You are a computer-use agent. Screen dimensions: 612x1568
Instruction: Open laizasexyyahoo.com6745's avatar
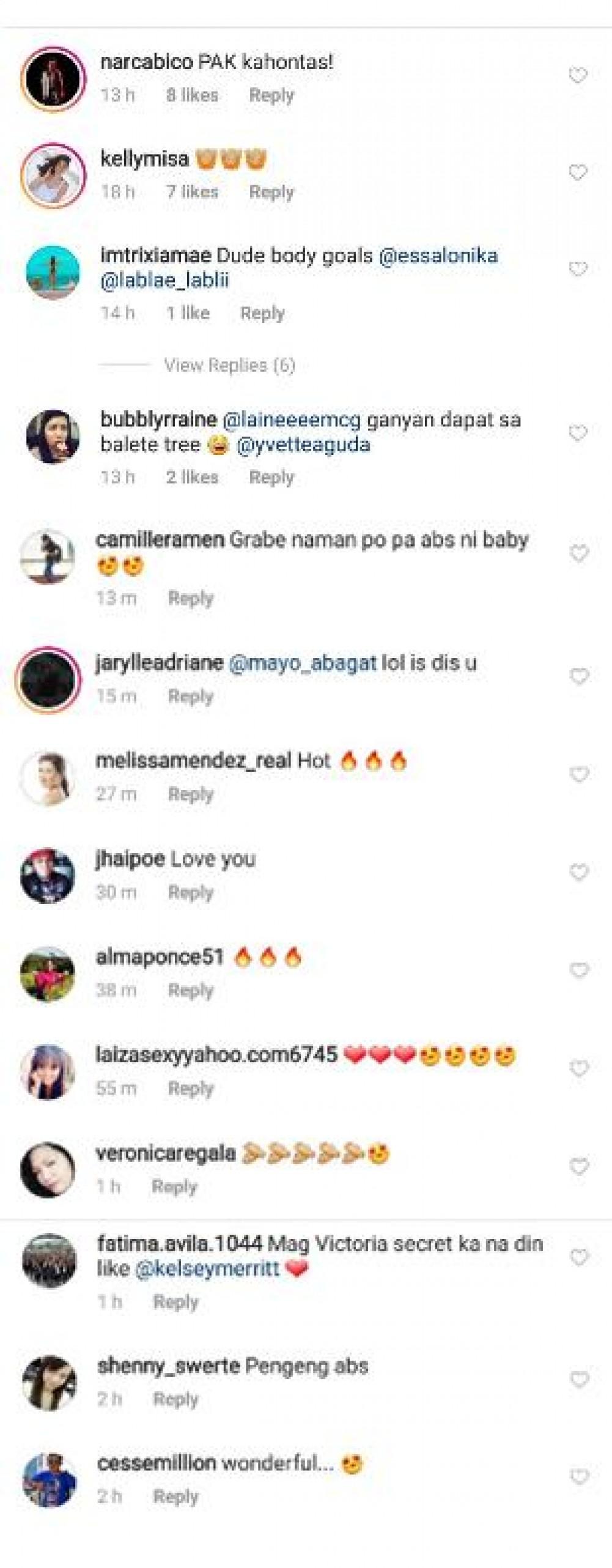[x=48, y=1072]
